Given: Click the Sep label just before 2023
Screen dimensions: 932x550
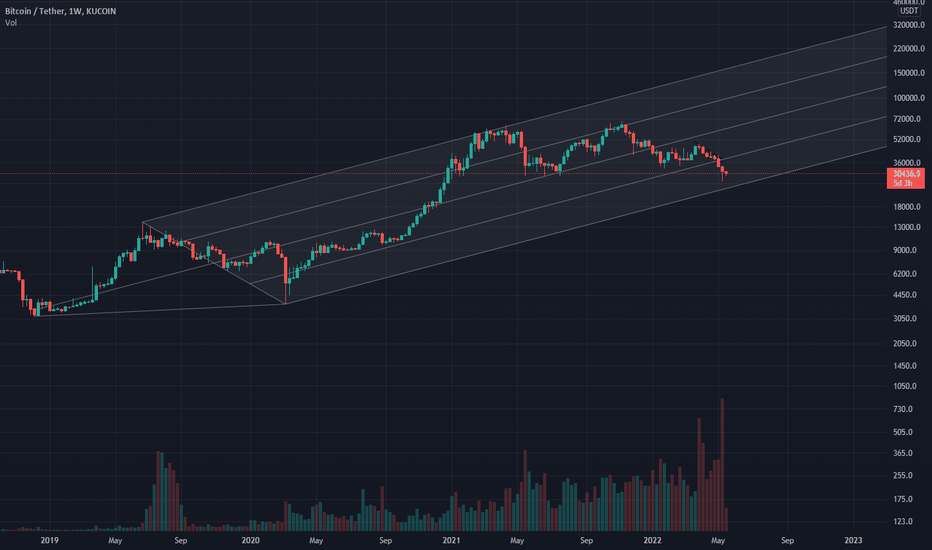Looking at the screenshot, I should (787, 540).
